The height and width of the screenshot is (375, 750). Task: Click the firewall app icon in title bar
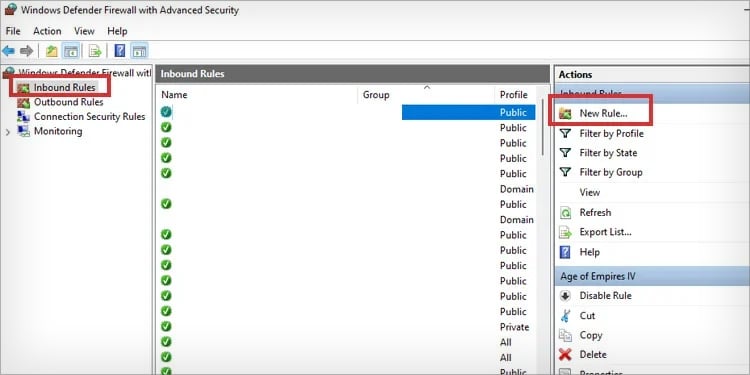click(10, 10)
